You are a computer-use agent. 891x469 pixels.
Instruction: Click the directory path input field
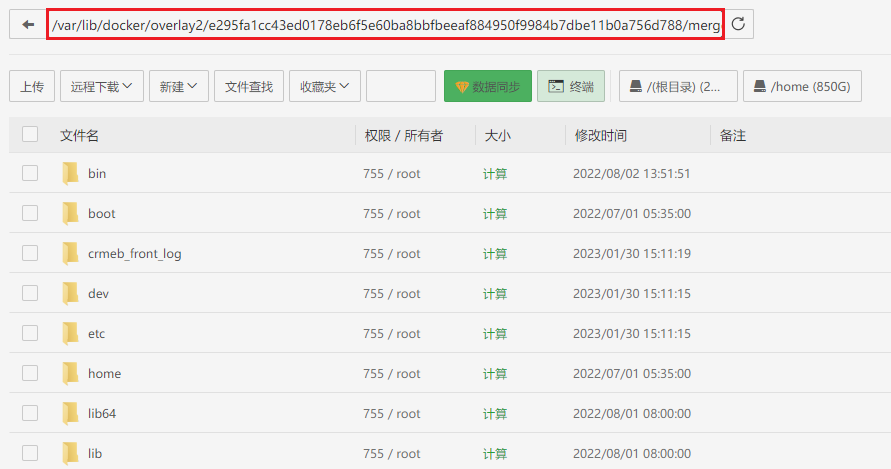pyautogui.click(x=385, y=24)
